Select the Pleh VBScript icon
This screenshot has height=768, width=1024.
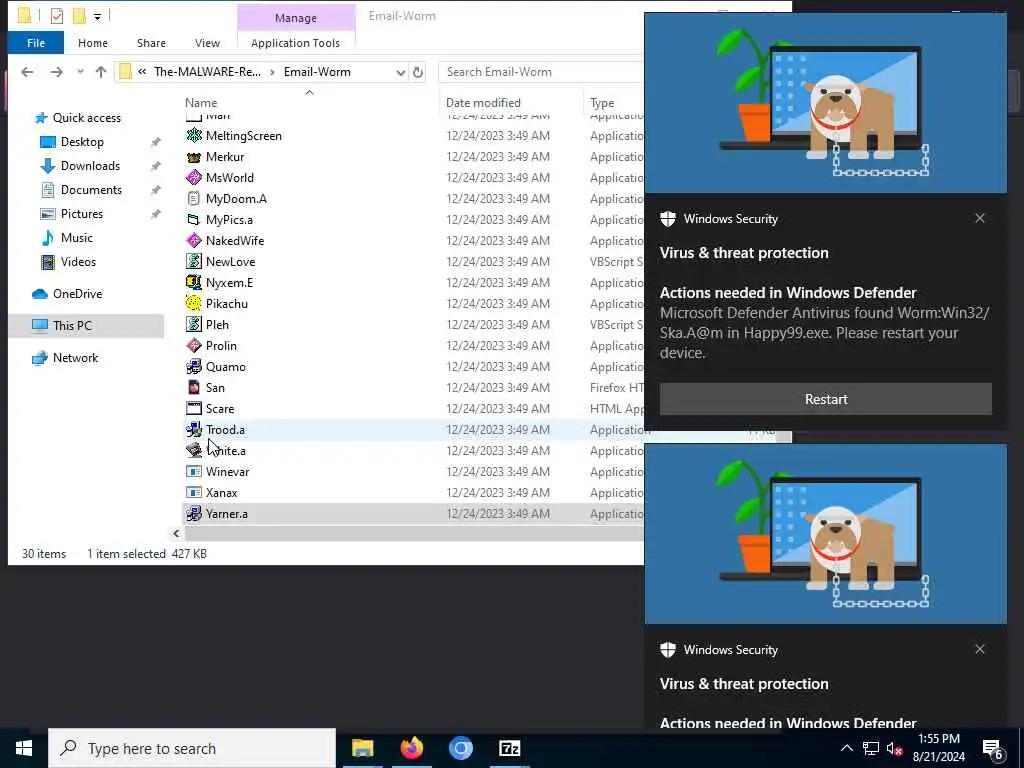pos(194,325)
